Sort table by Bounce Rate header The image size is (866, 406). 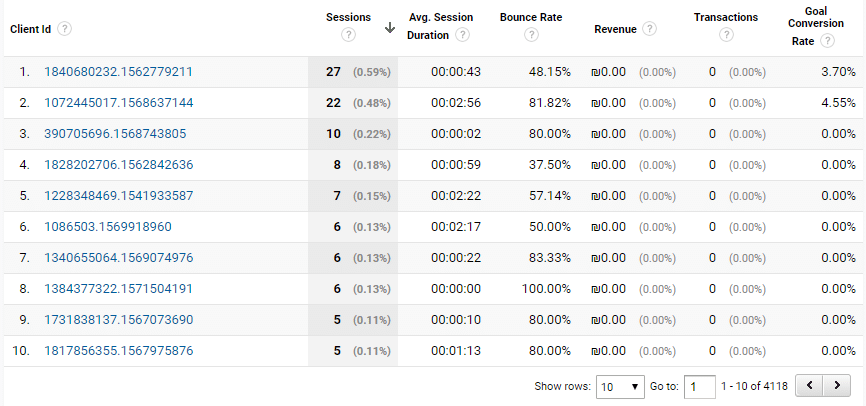(x=531, y=18)
